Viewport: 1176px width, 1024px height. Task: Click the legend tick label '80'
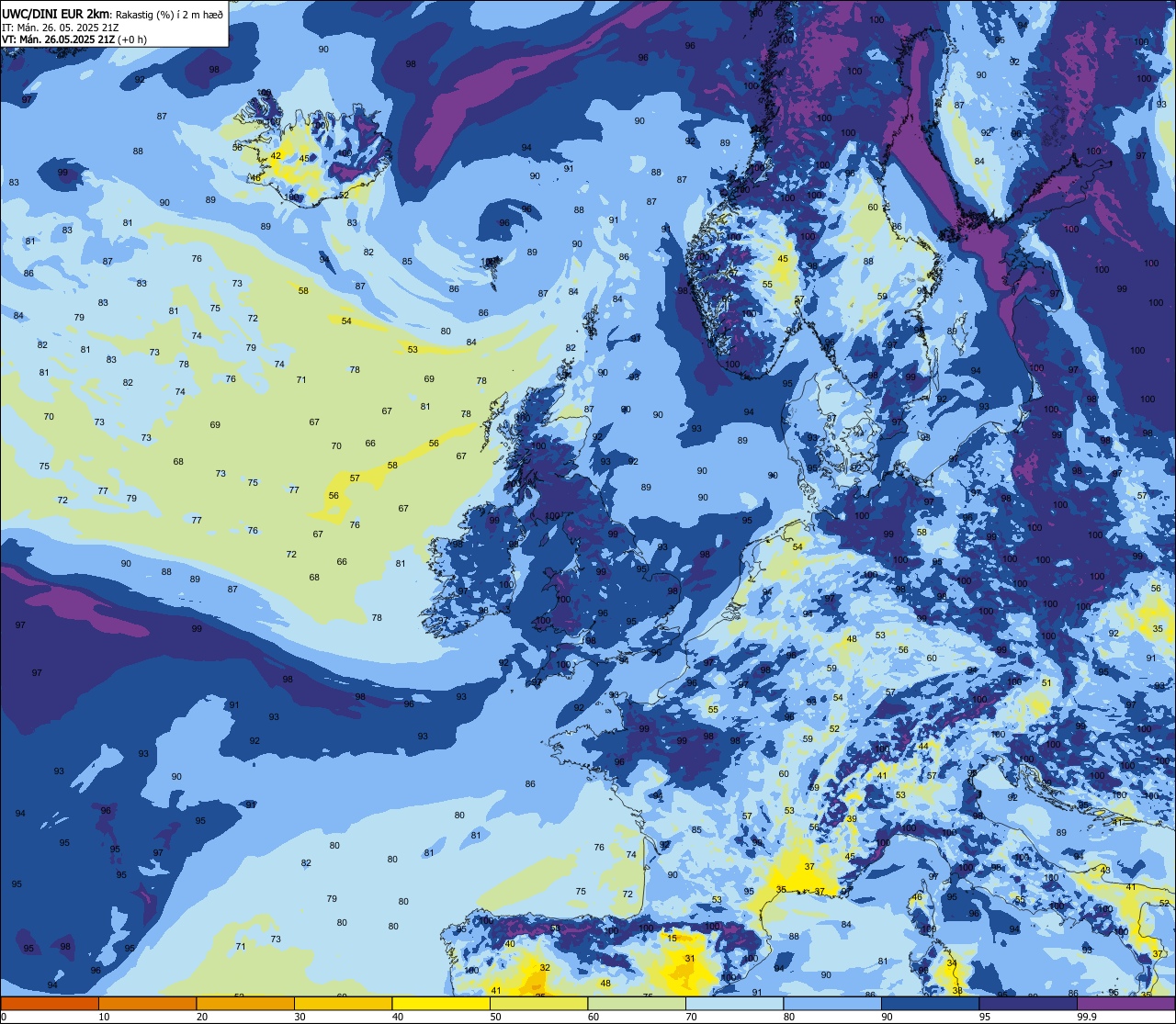(789, 1017)
